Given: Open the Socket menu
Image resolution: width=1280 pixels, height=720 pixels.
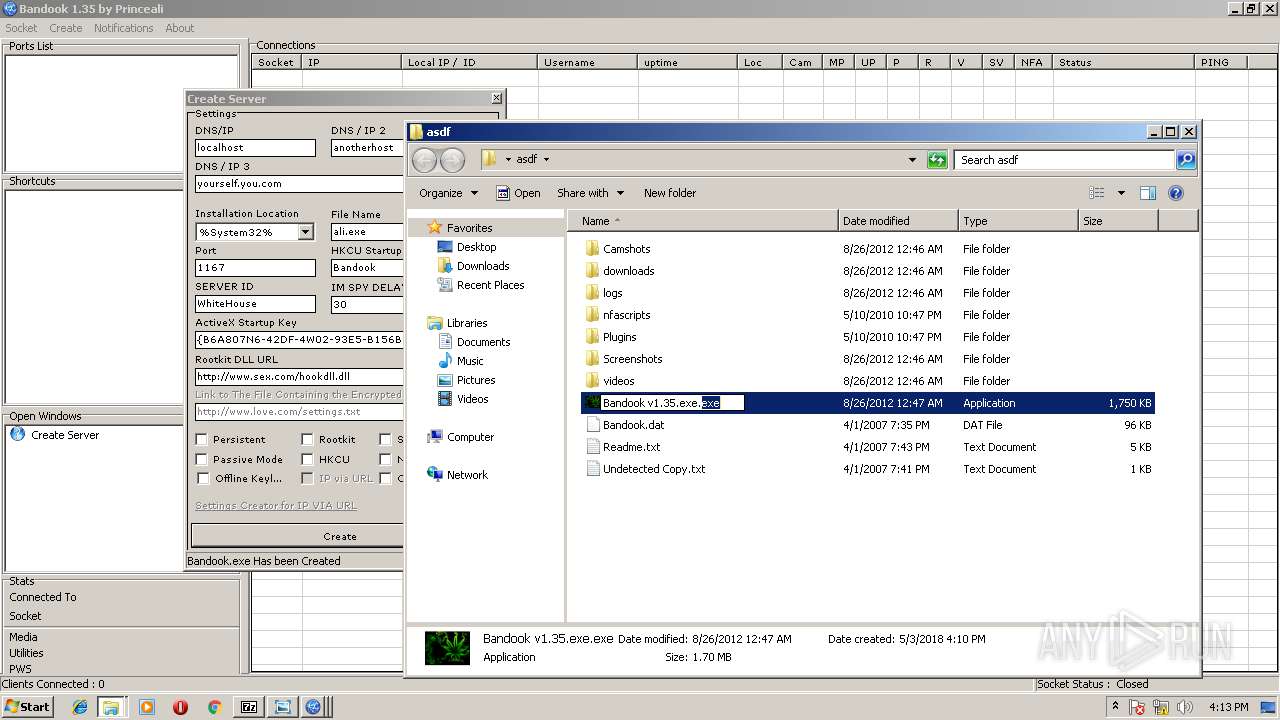Looking at the screenshot, I should (x=21, y=28).
